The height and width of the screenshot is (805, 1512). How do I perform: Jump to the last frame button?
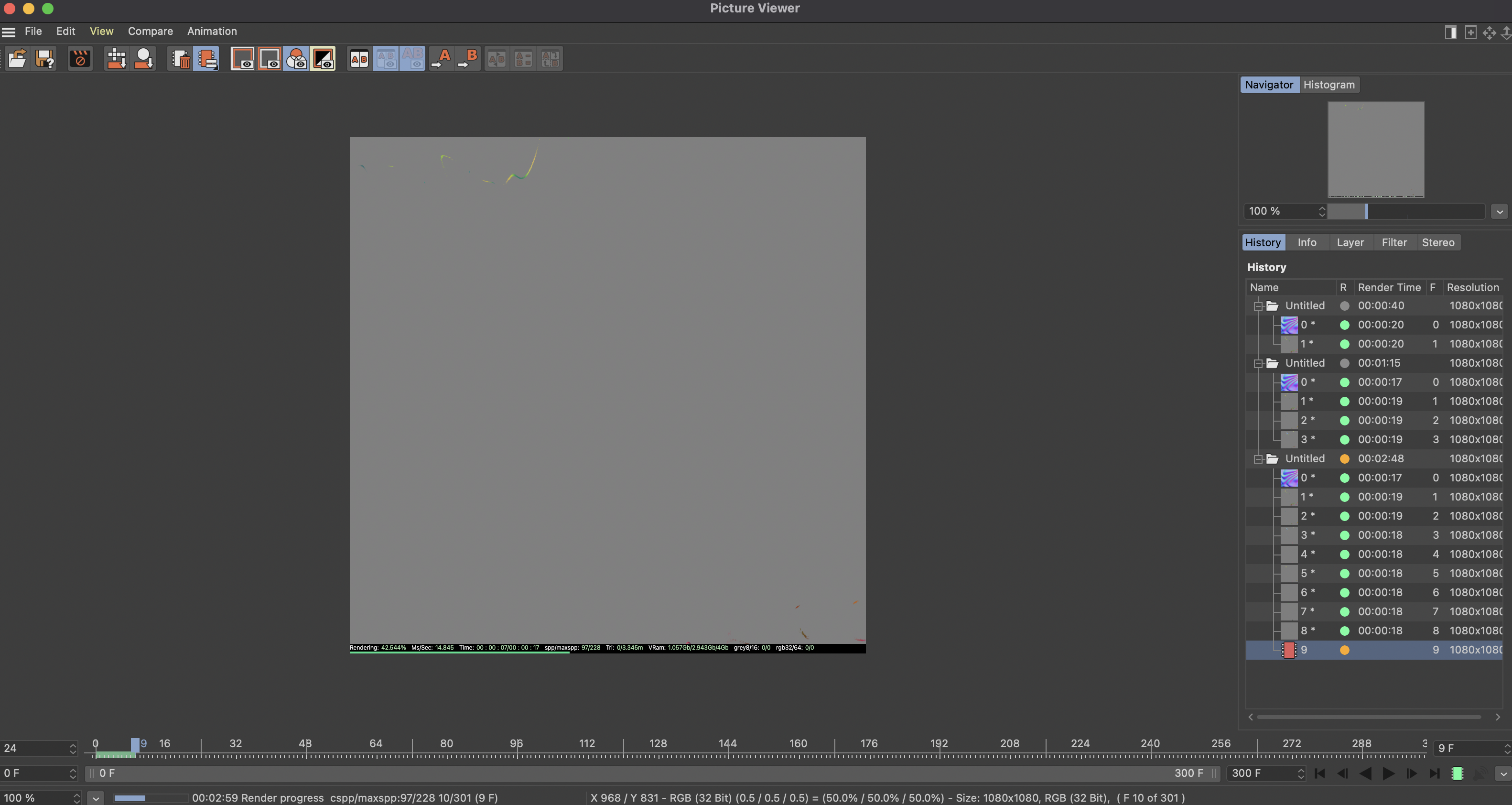tap(1434, 774)
